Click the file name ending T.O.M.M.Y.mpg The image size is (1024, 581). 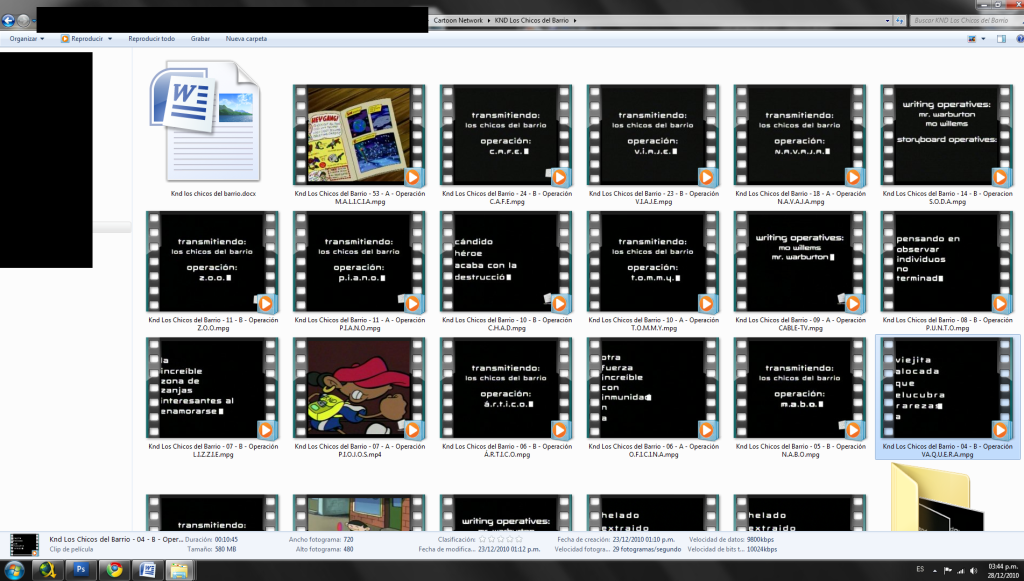[653, 324]
